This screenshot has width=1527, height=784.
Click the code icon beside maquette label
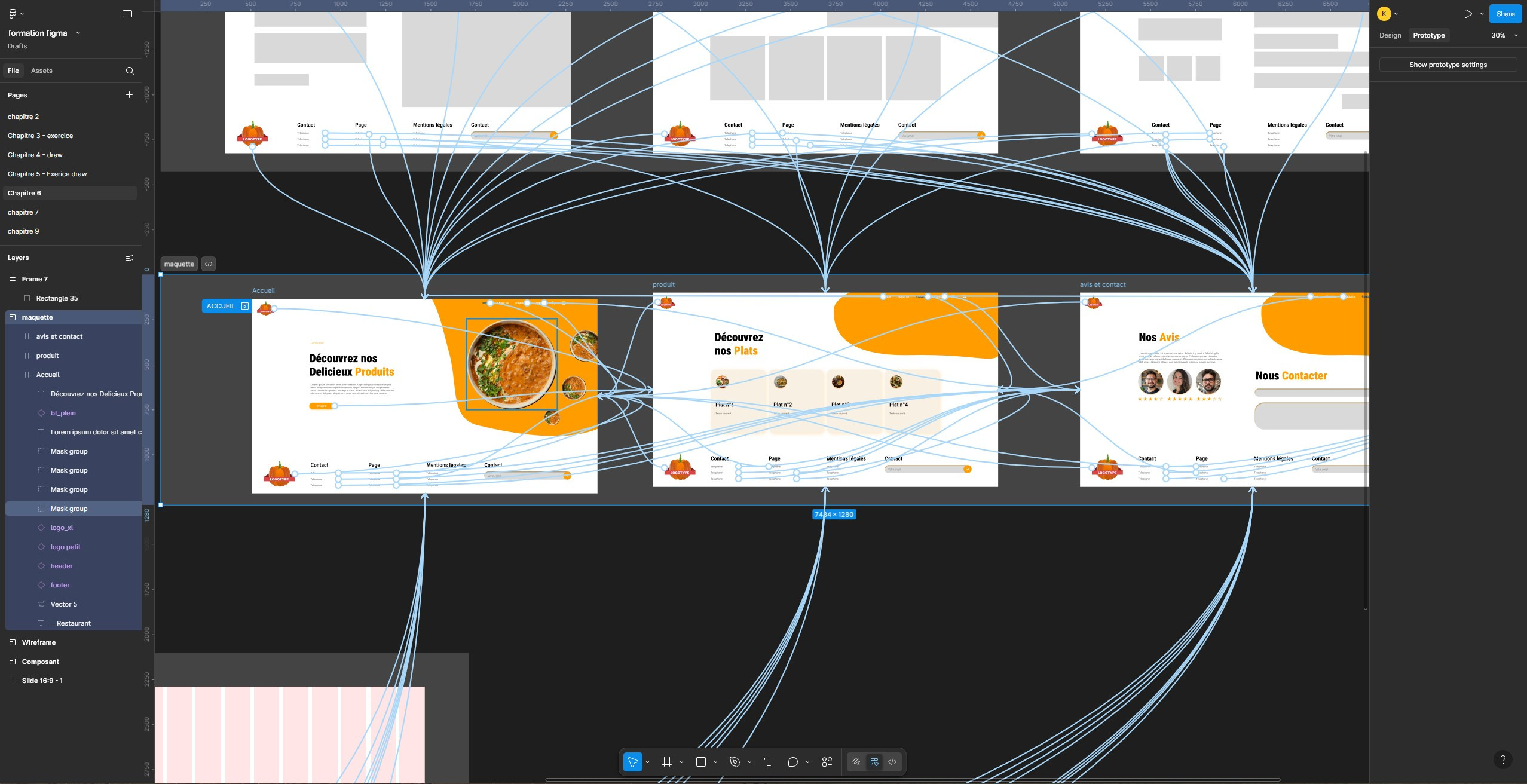click(x=209, y=264)
